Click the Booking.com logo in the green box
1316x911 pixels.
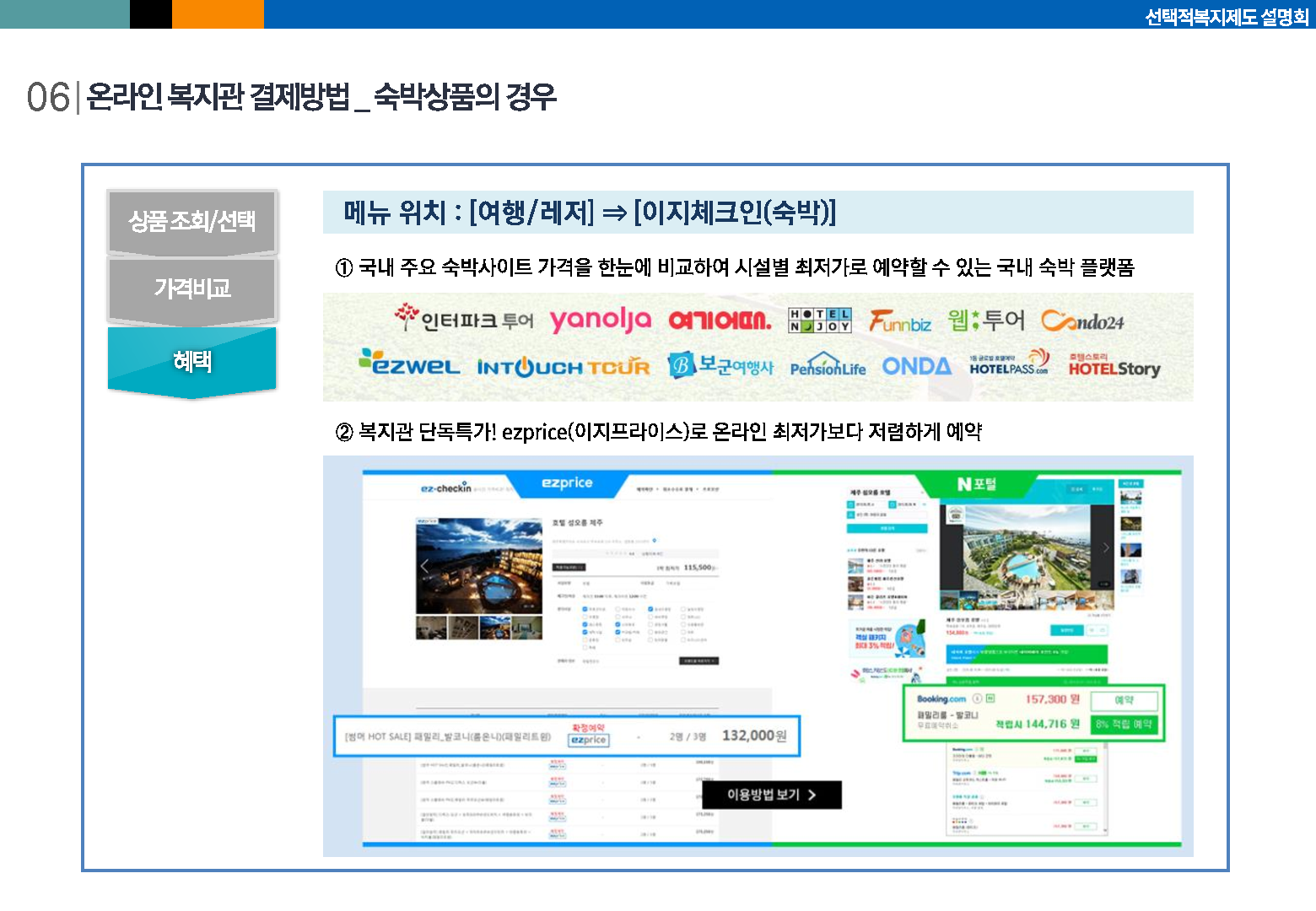point(941,699)
